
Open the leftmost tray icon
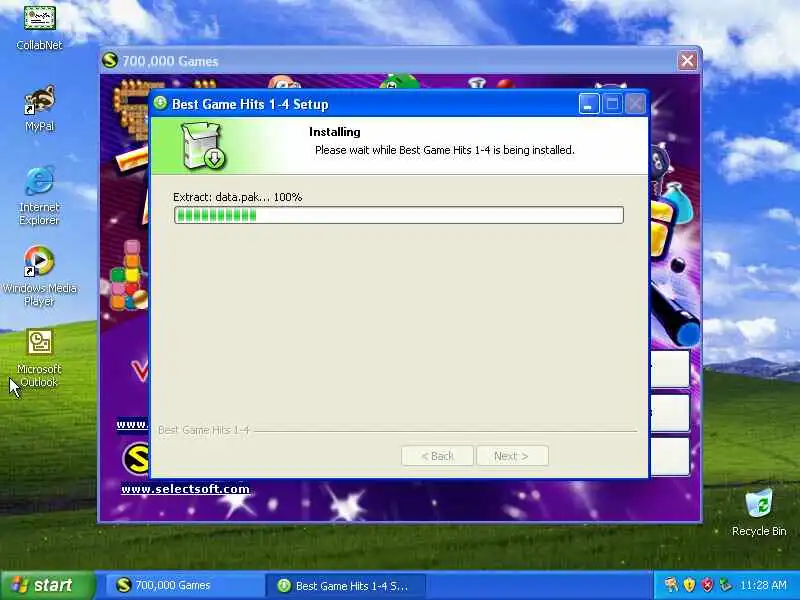click(x=671, y=585)
